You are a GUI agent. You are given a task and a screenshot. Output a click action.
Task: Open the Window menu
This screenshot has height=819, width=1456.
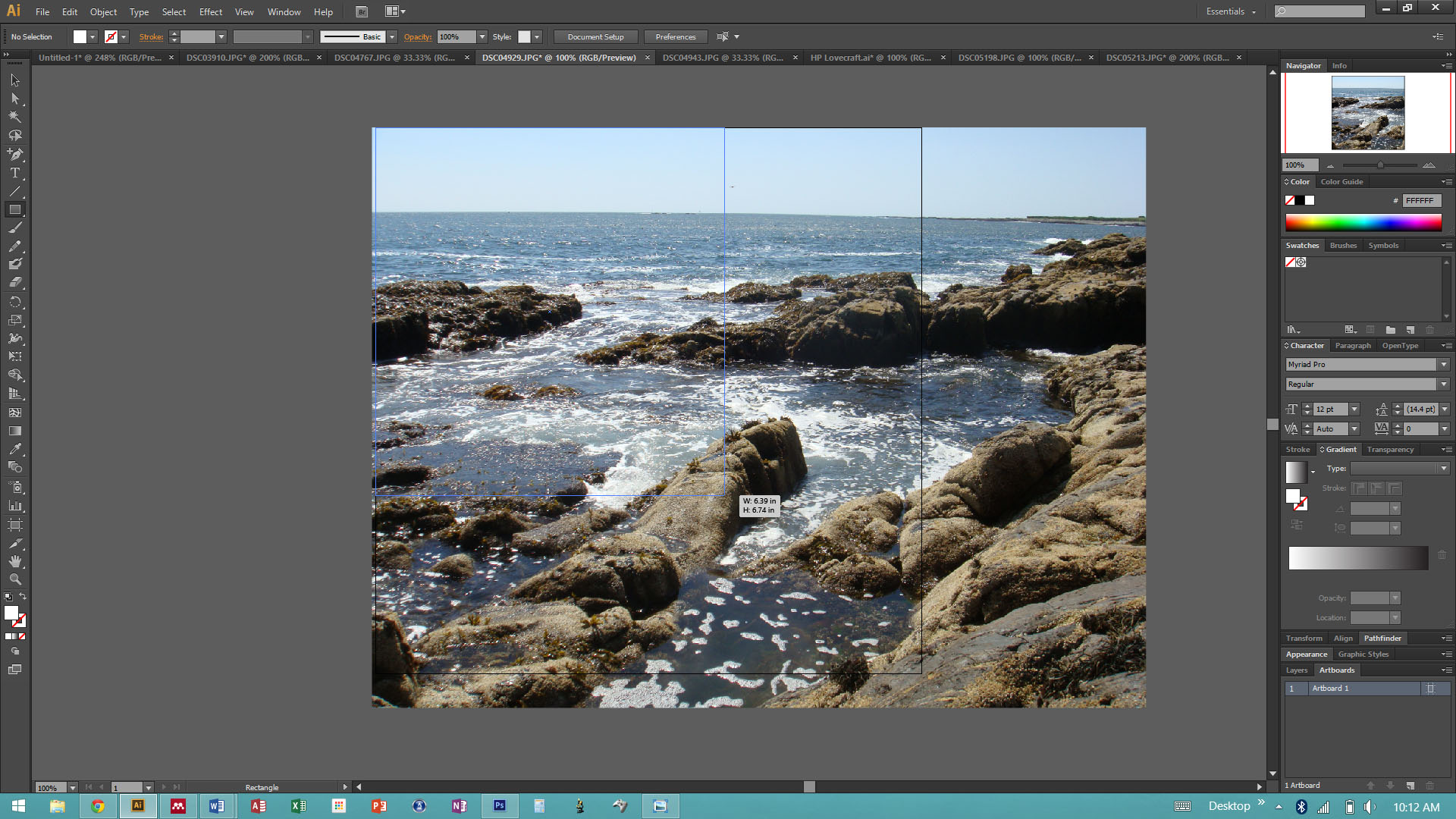(284, 11)
